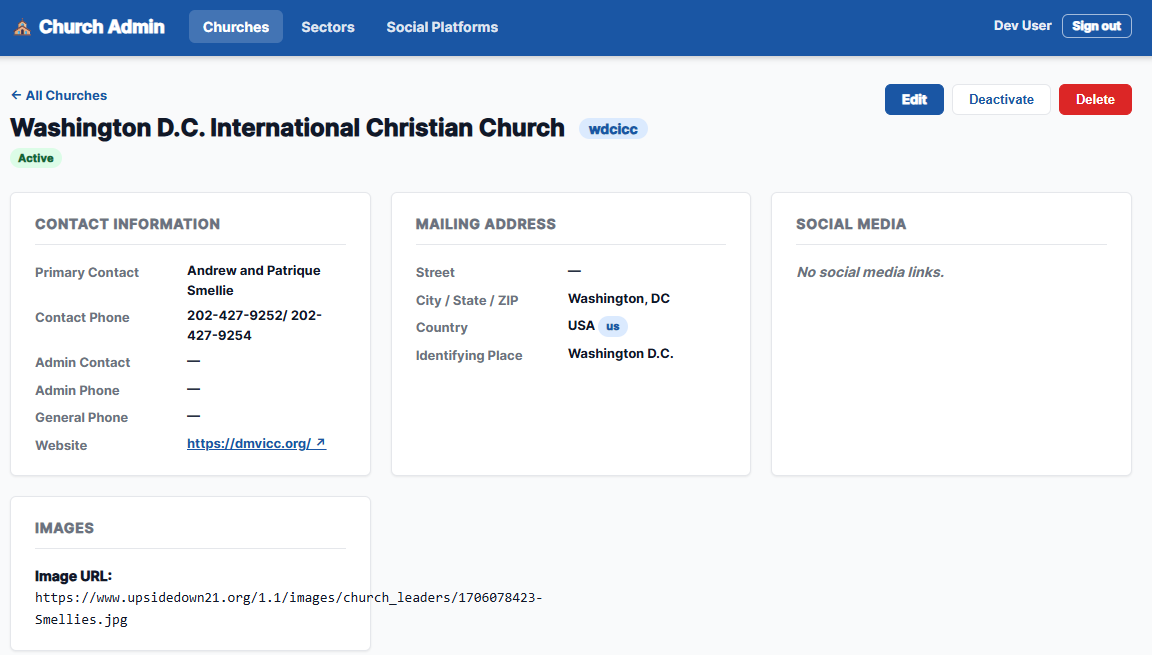Click the Dev User label

coord(1022,26)
